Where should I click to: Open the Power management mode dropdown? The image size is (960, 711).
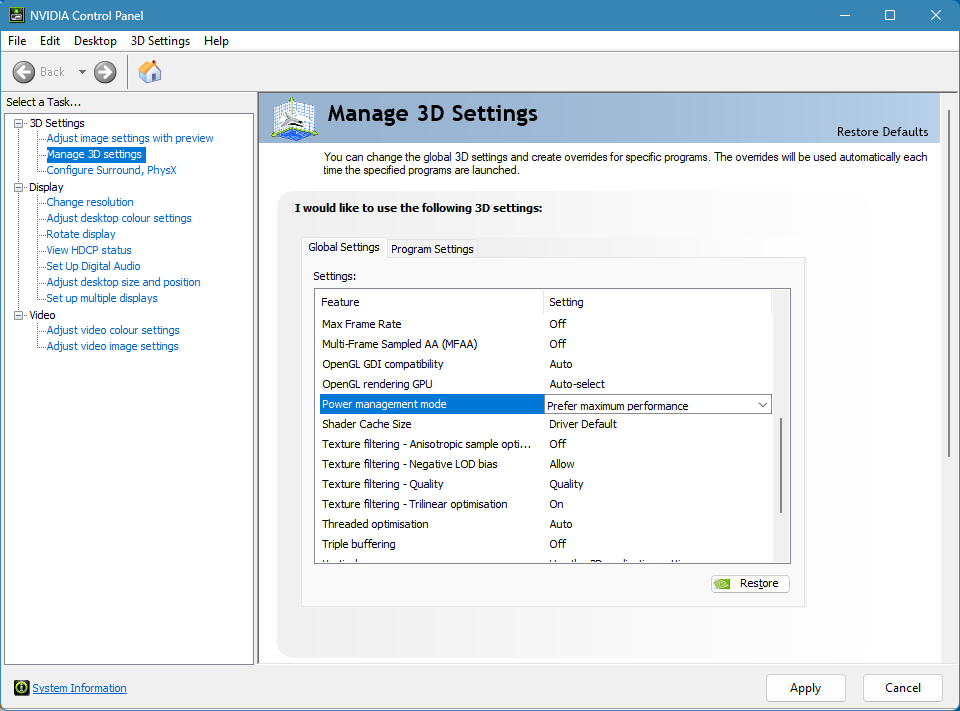coord(762,405)
